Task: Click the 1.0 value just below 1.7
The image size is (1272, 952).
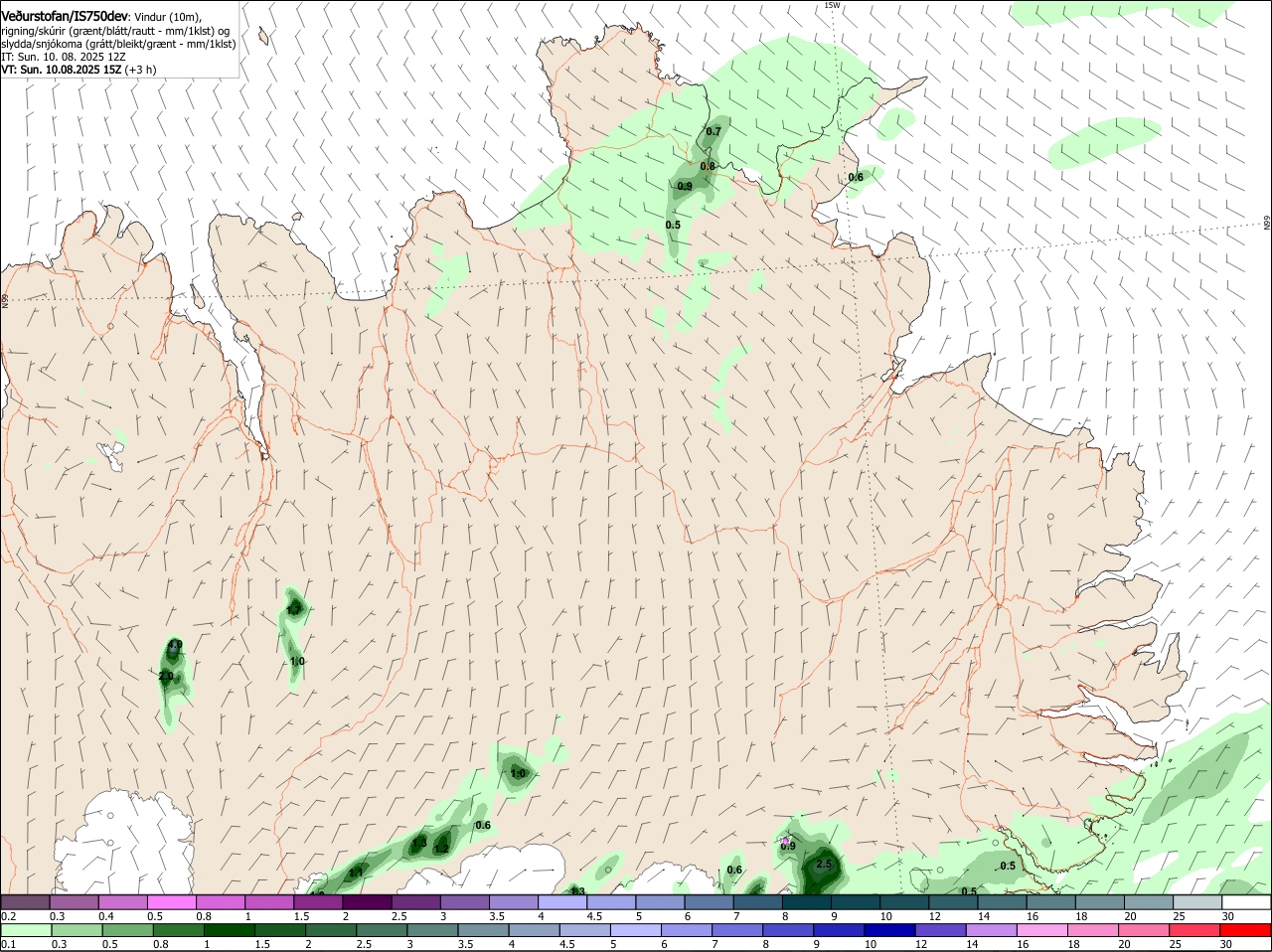Action: pyautogui.click(x=297, y=661)
